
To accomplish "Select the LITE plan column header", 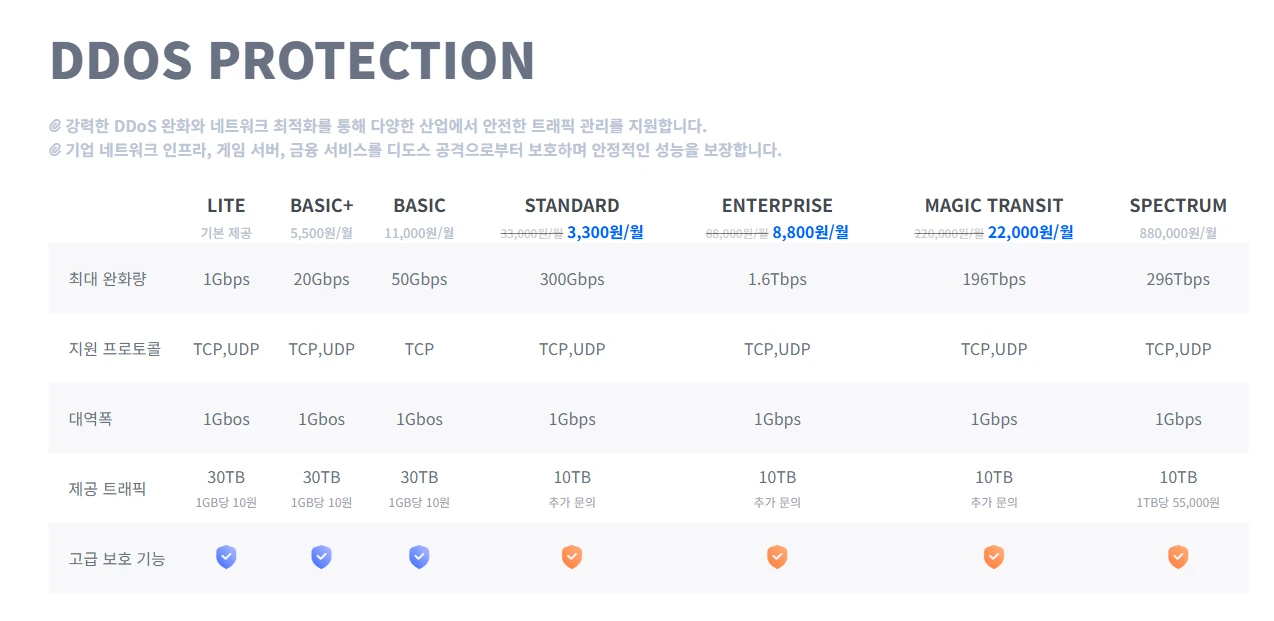I will pos(226,206).
